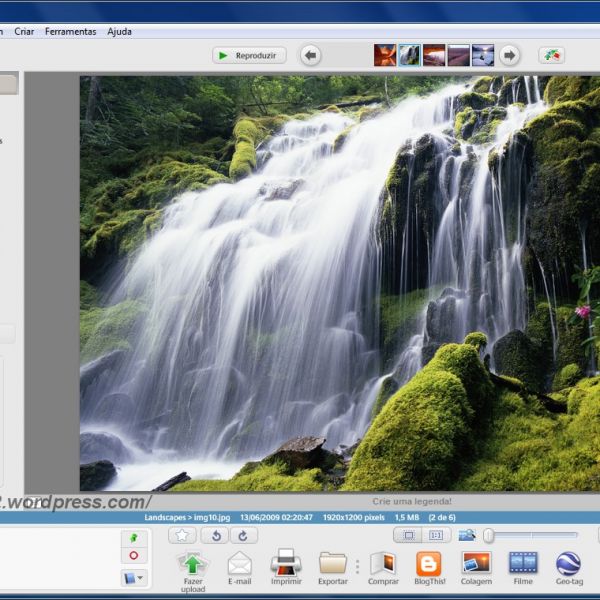600x600 pixels.
Task: Open the Criar menu
Action: (x=24, y=32)
